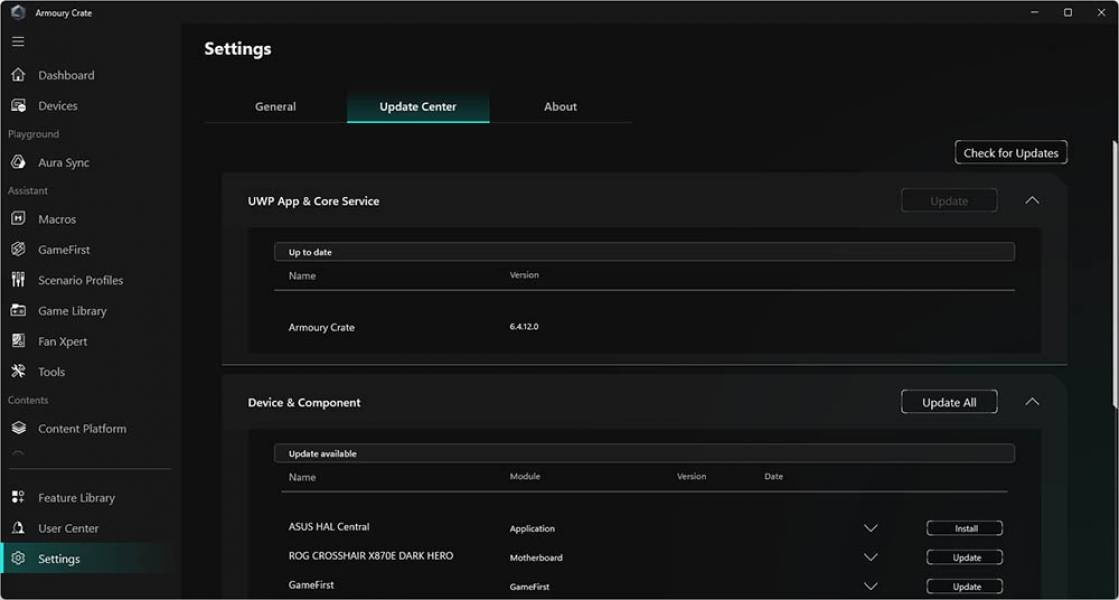Click the Macros icon in sidebar
The height and width of the screenshot is (600, 1119).
[x=19, y=218]
